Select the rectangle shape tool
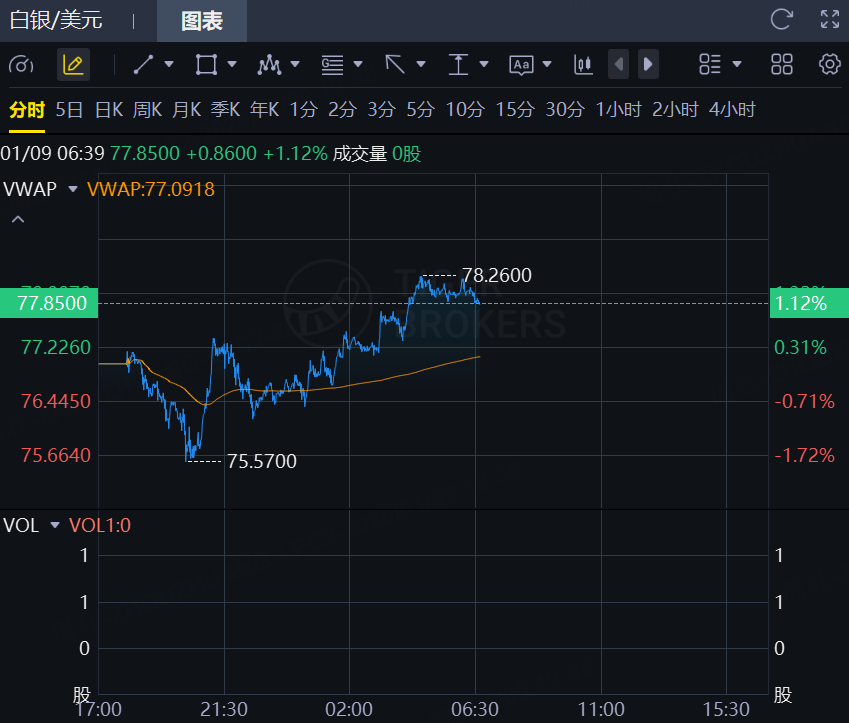The height and width of the screenshot is (723, 849). tap(206, 65)
